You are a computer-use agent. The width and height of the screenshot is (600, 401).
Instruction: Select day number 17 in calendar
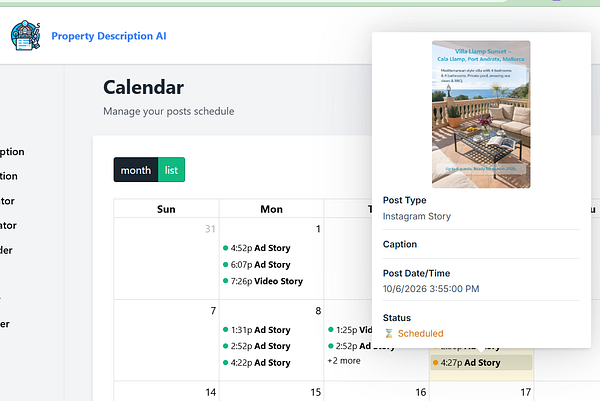coord(525,392)
